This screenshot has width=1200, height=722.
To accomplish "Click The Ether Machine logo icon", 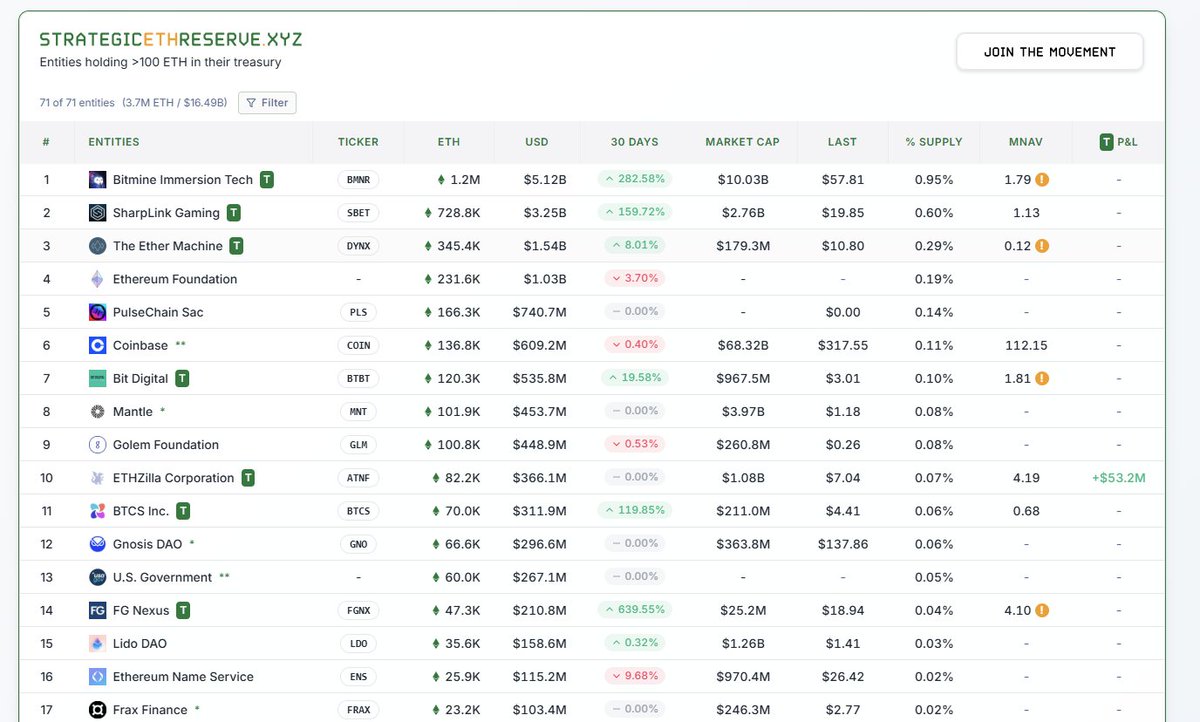I will [x=97, y=246].
